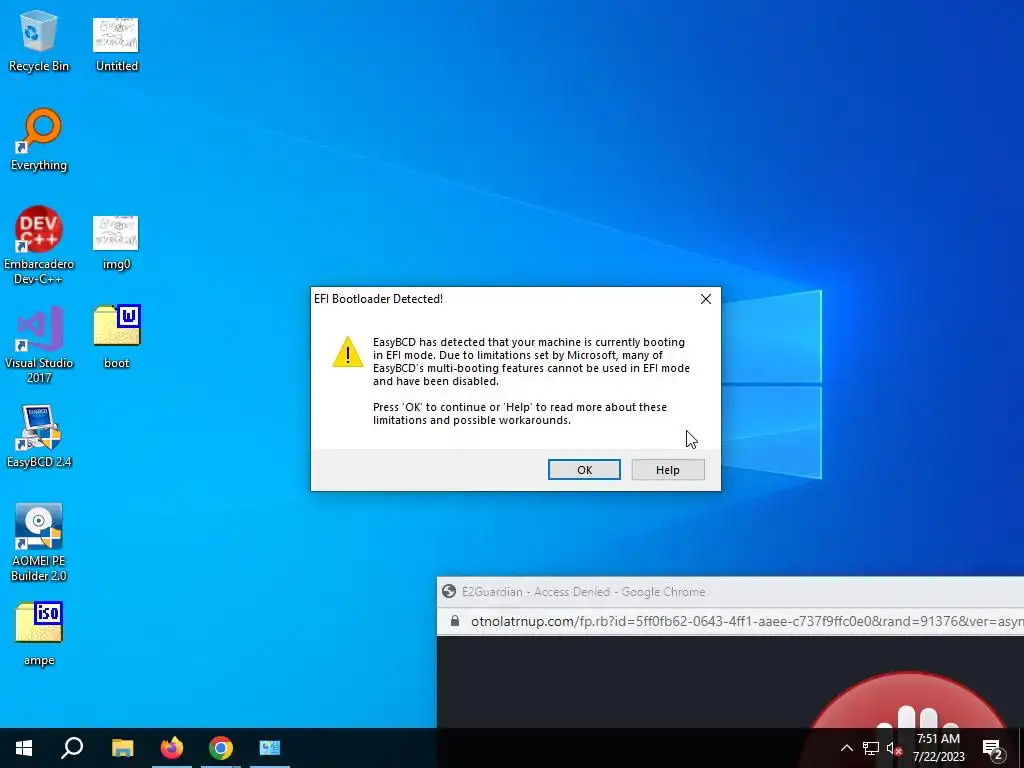
Task: Click the EFI Bootloader Detected! title bar
Action: point(502,299)
